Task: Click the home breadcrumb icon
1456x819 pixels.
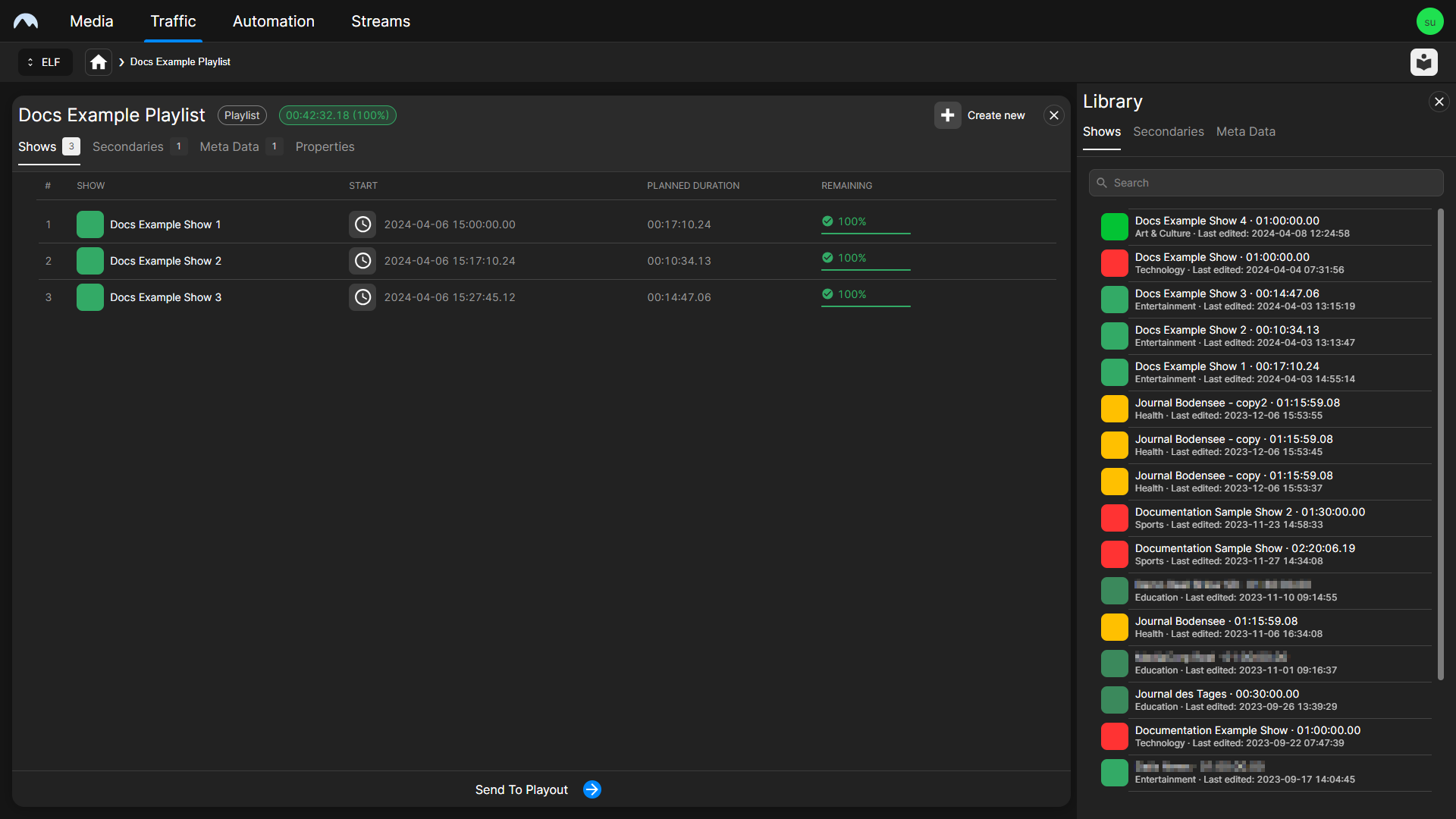Action: (99, 62)
